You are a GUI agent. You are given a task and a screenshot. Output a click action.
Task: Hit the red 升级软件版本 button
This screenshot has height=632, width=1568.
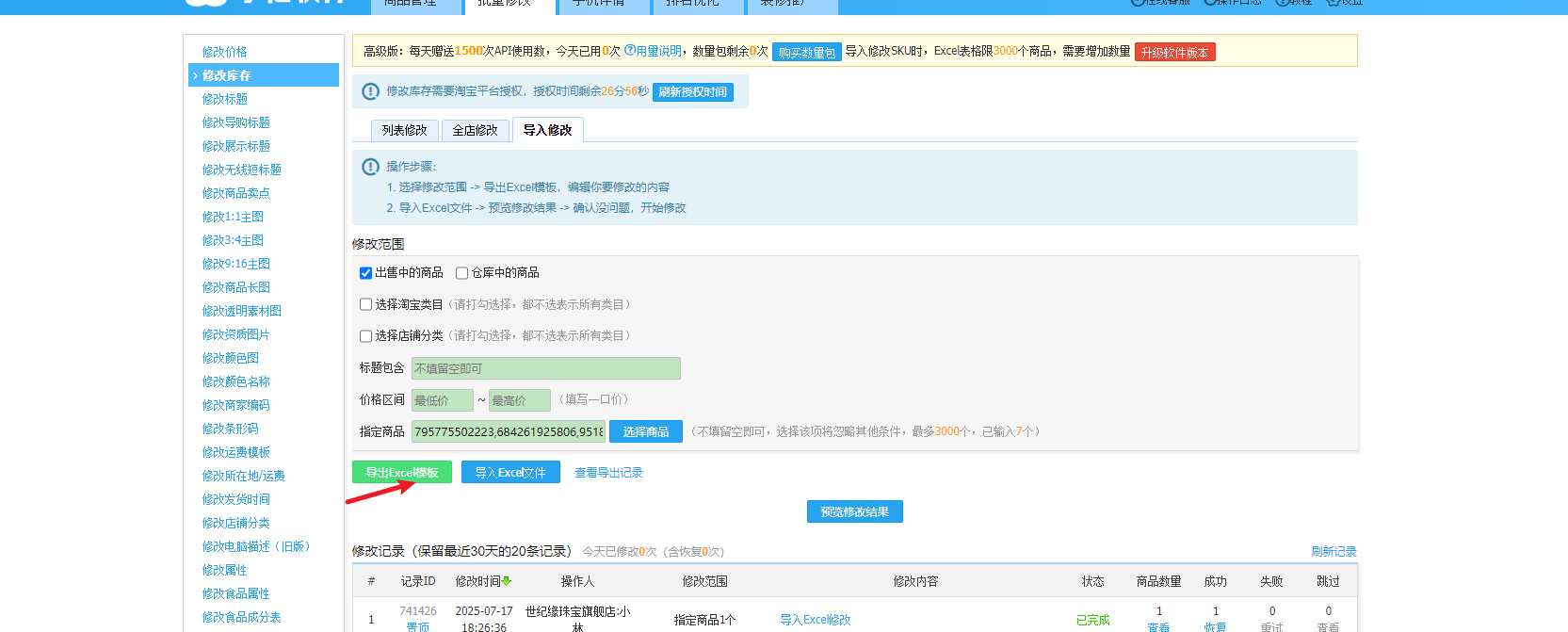point(1174,53)
